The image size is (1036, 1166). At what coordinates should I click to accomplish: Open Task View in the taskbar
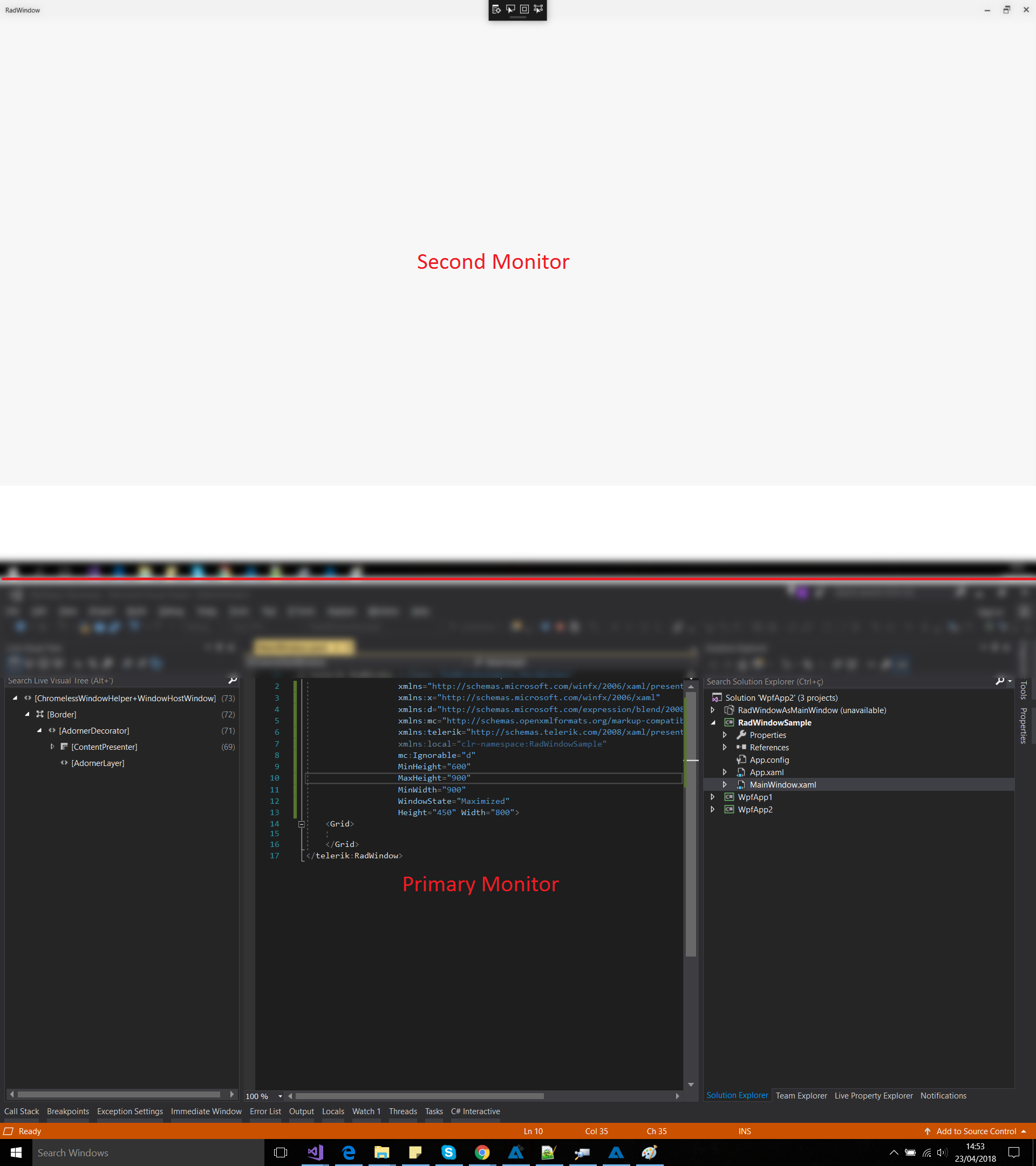[281, 1153]
